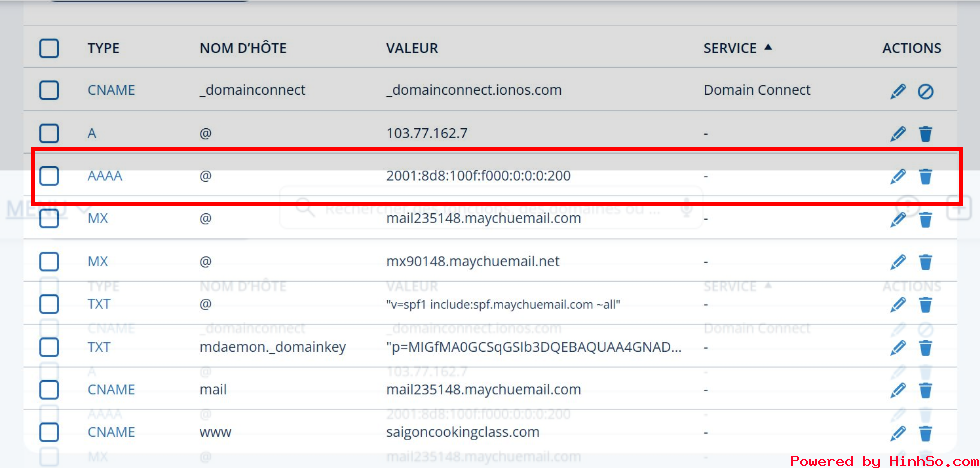Sort by the SERVICE column arrow

pyautogui.click(x=768, y=47)
